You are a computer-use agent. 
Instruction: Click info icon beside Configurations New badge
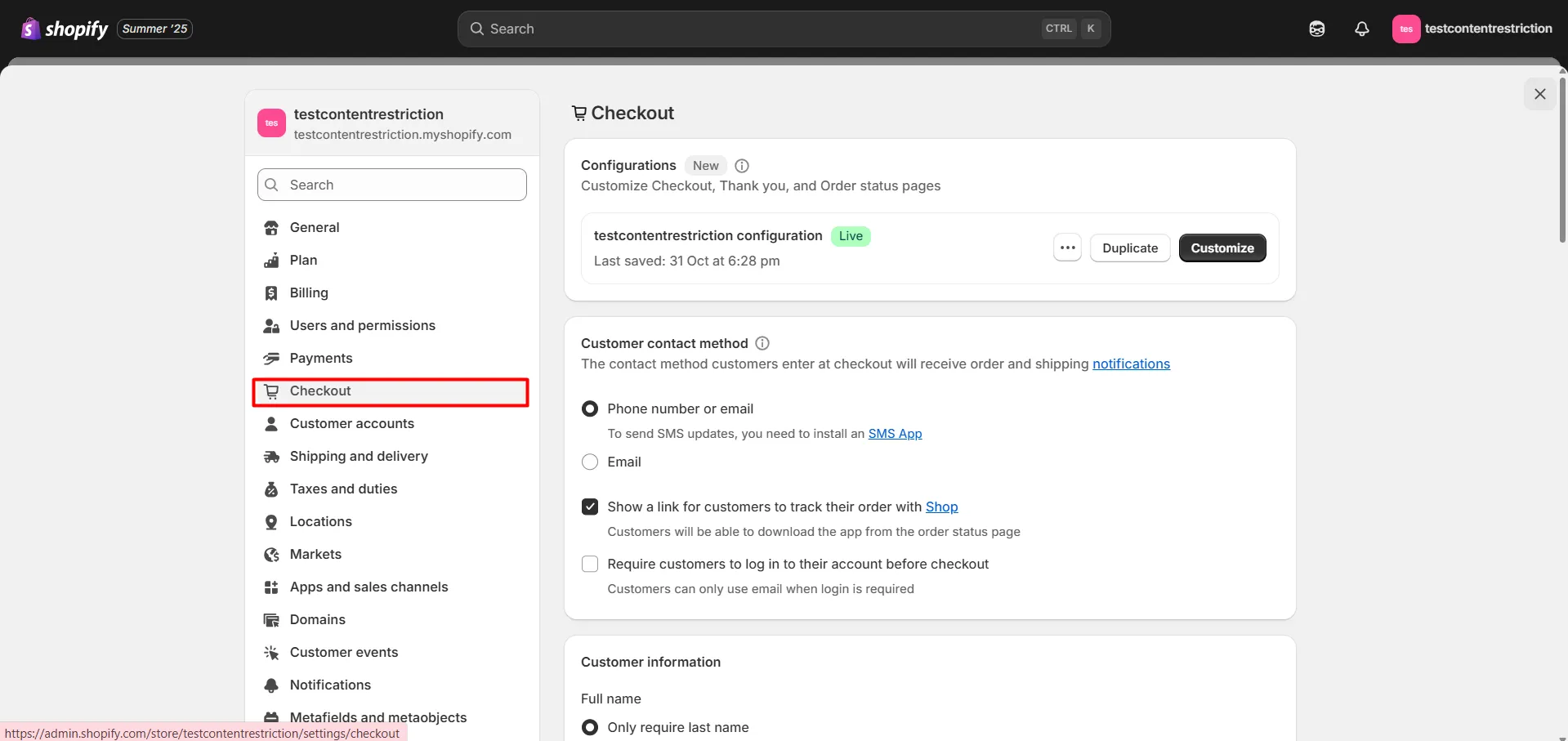[x=742, y=166]
